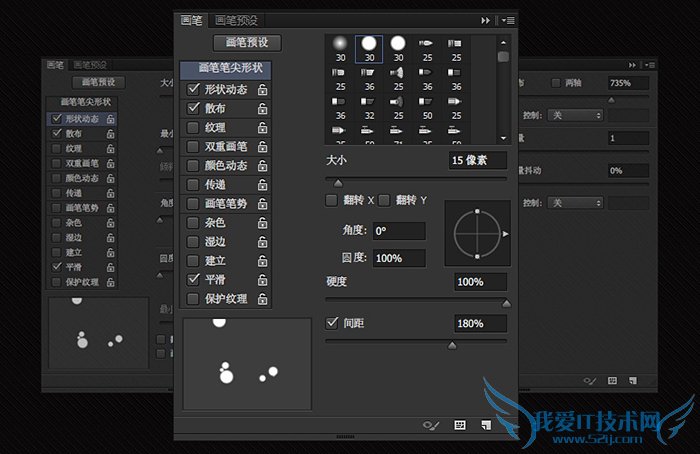Image resolution: width=700 pixels, height=454 pixels.
Task: Click the create new brush icon
Action: click(x=486, y=425)
